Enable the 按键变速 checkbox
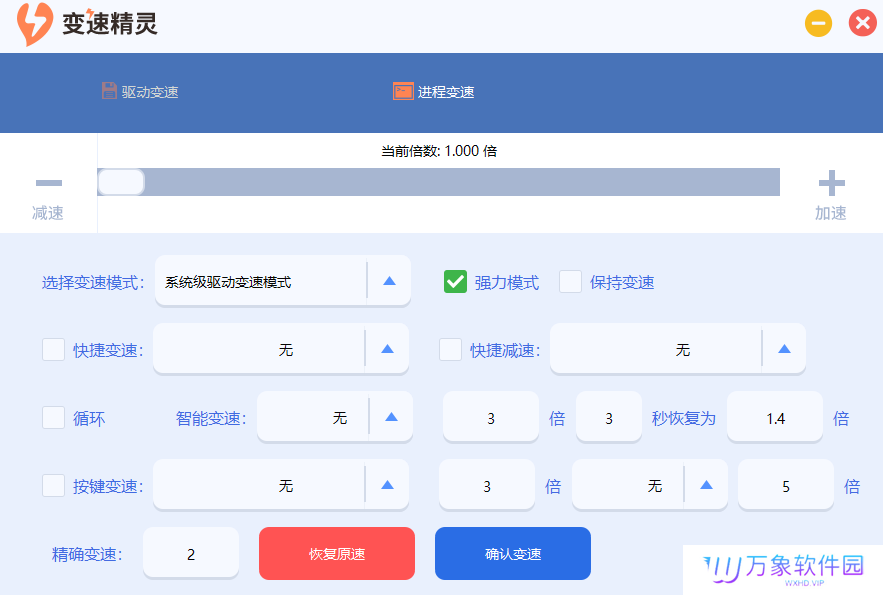Viewport: 883px width, 595px height. 53,485
